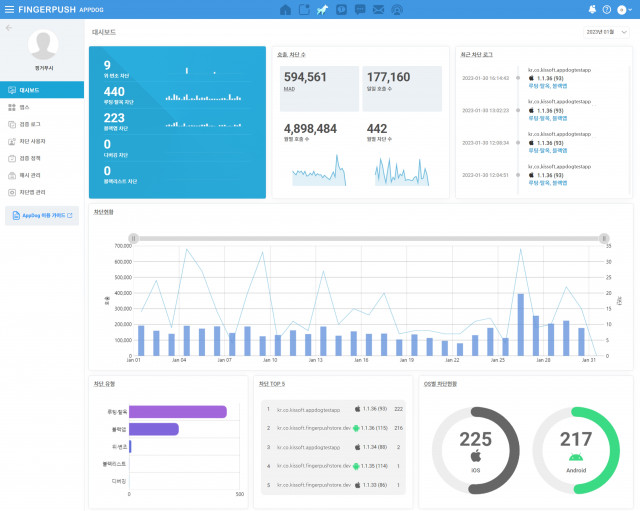Click the note-edit icon next to home
Viewport: 640px width, 511px height.
[x=304, y=9]
